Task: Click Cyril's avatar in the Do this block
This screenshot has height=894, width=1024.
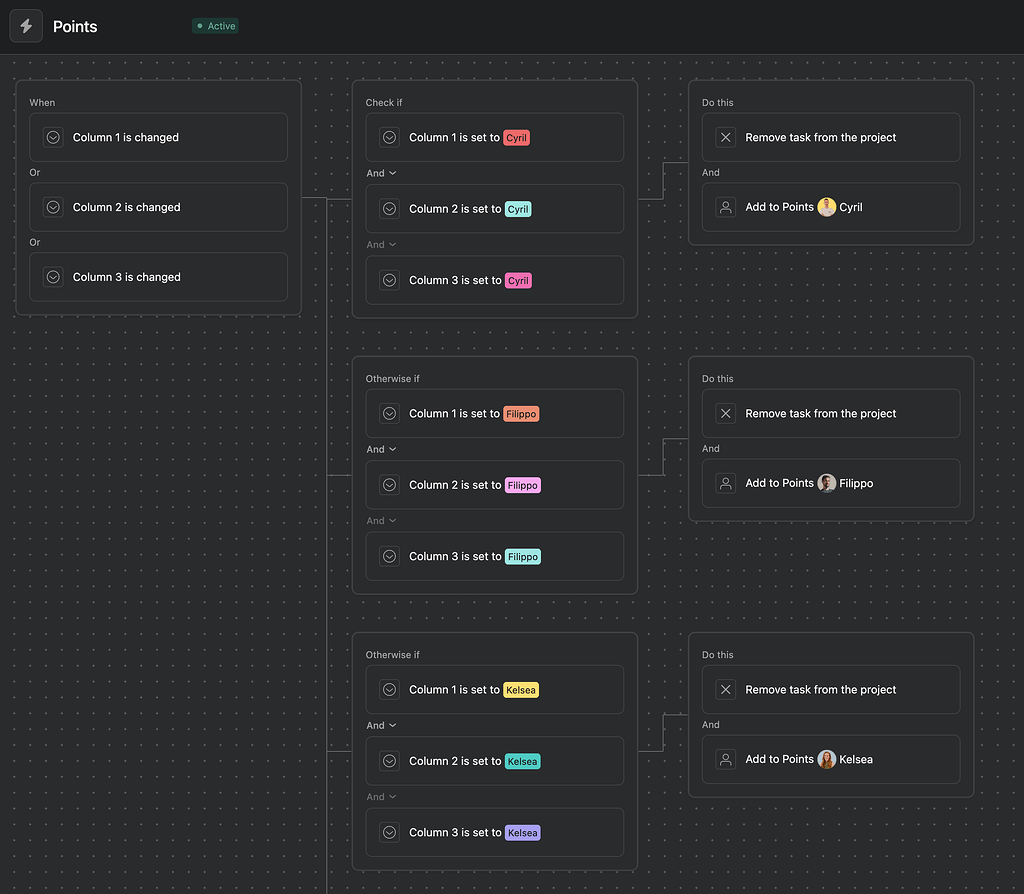Action: 825,207
